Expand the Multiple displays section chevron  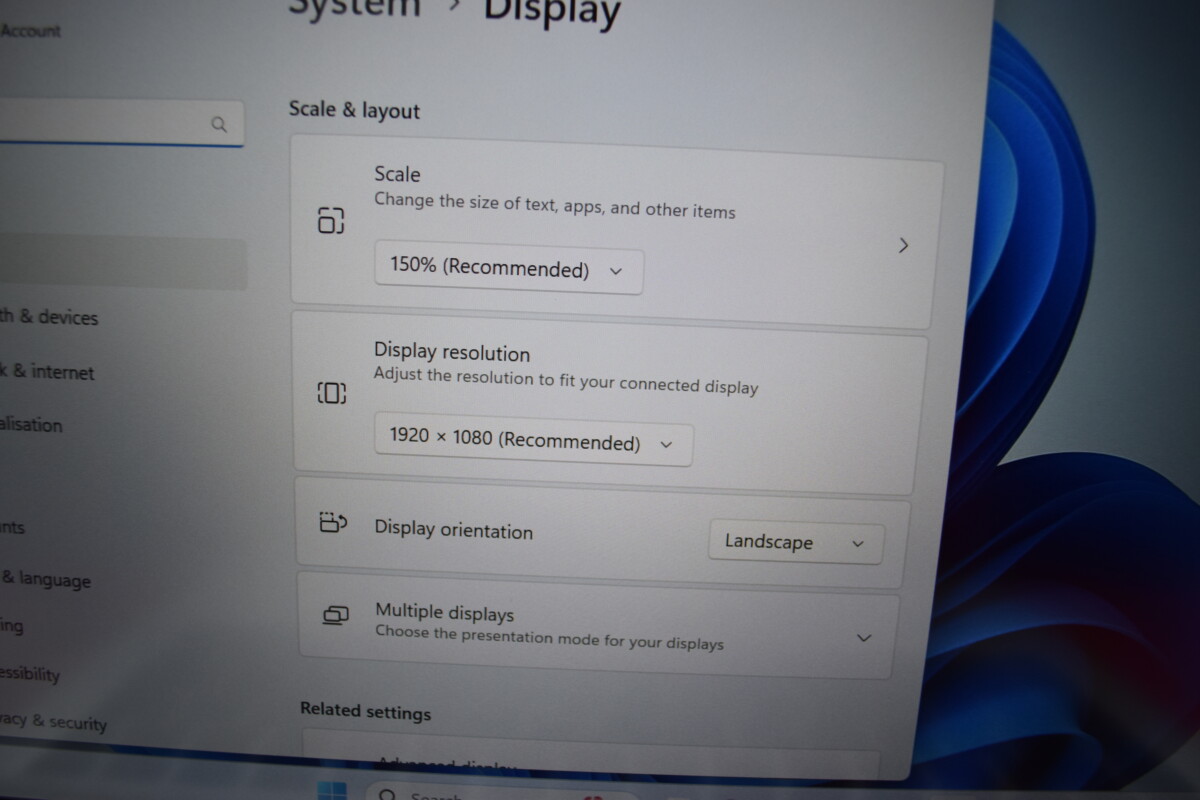click(x=865, y=638)
